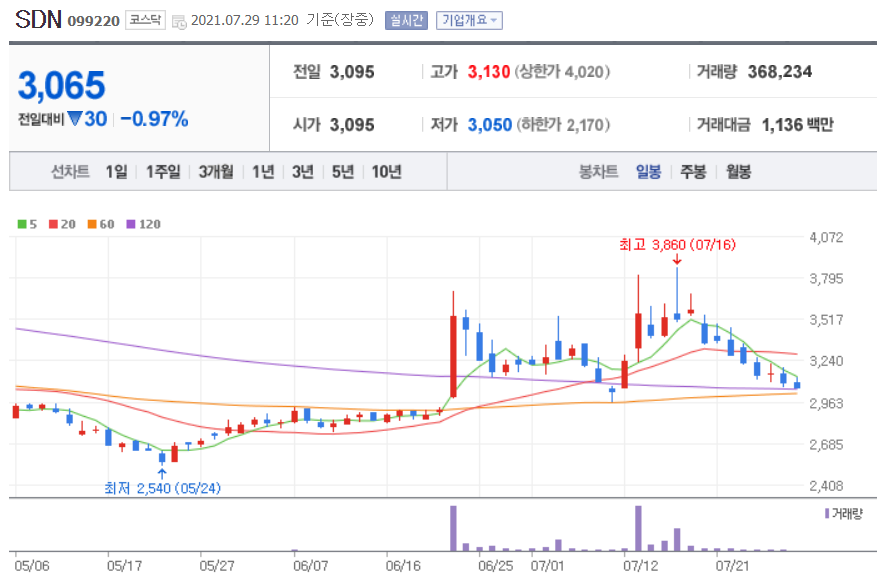Click the purple 120-day moving average swatch
Image resolution: width=877 pixels, height=583 pixels.
pos(131,224)
